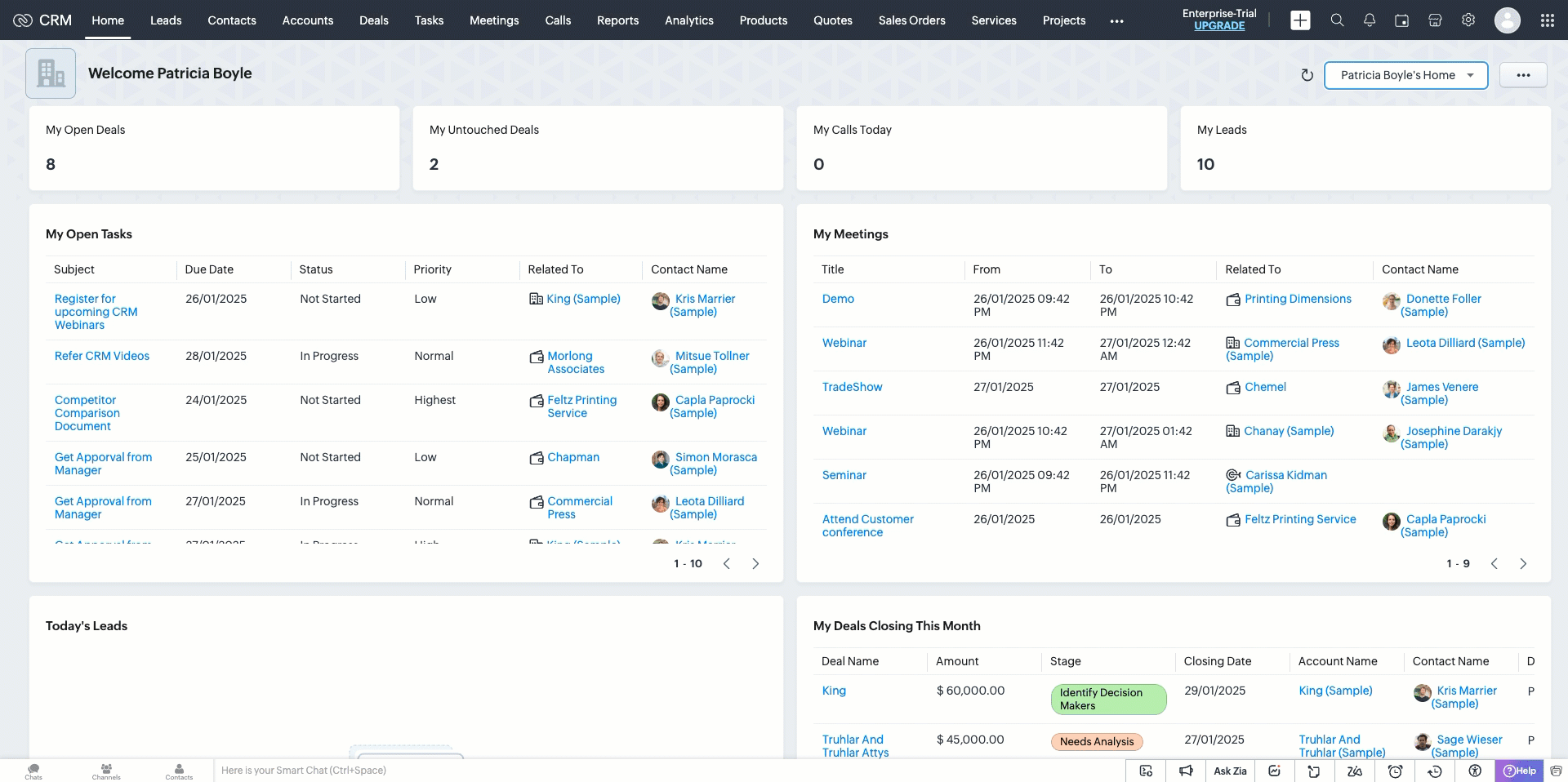Click the Needs Analysis stage badge
The height and width of the screenshot is (782, 1568).
click(x=1097, y=741)
